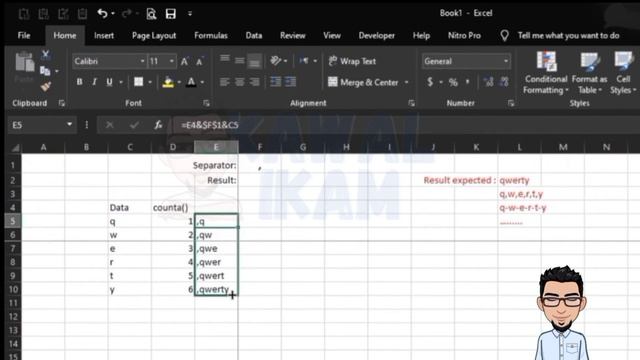Open the General number format dropdown
The width and height of the screenshot is (640, 360).
506,61
